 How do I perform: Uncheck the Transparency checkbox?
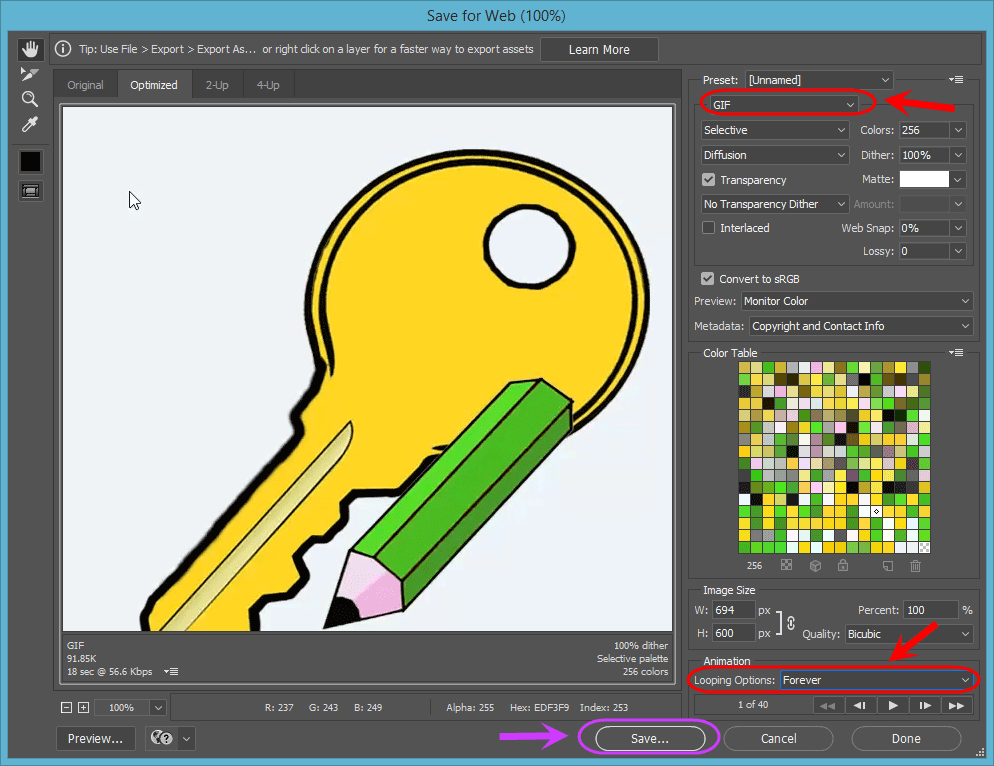coord(709,179)
